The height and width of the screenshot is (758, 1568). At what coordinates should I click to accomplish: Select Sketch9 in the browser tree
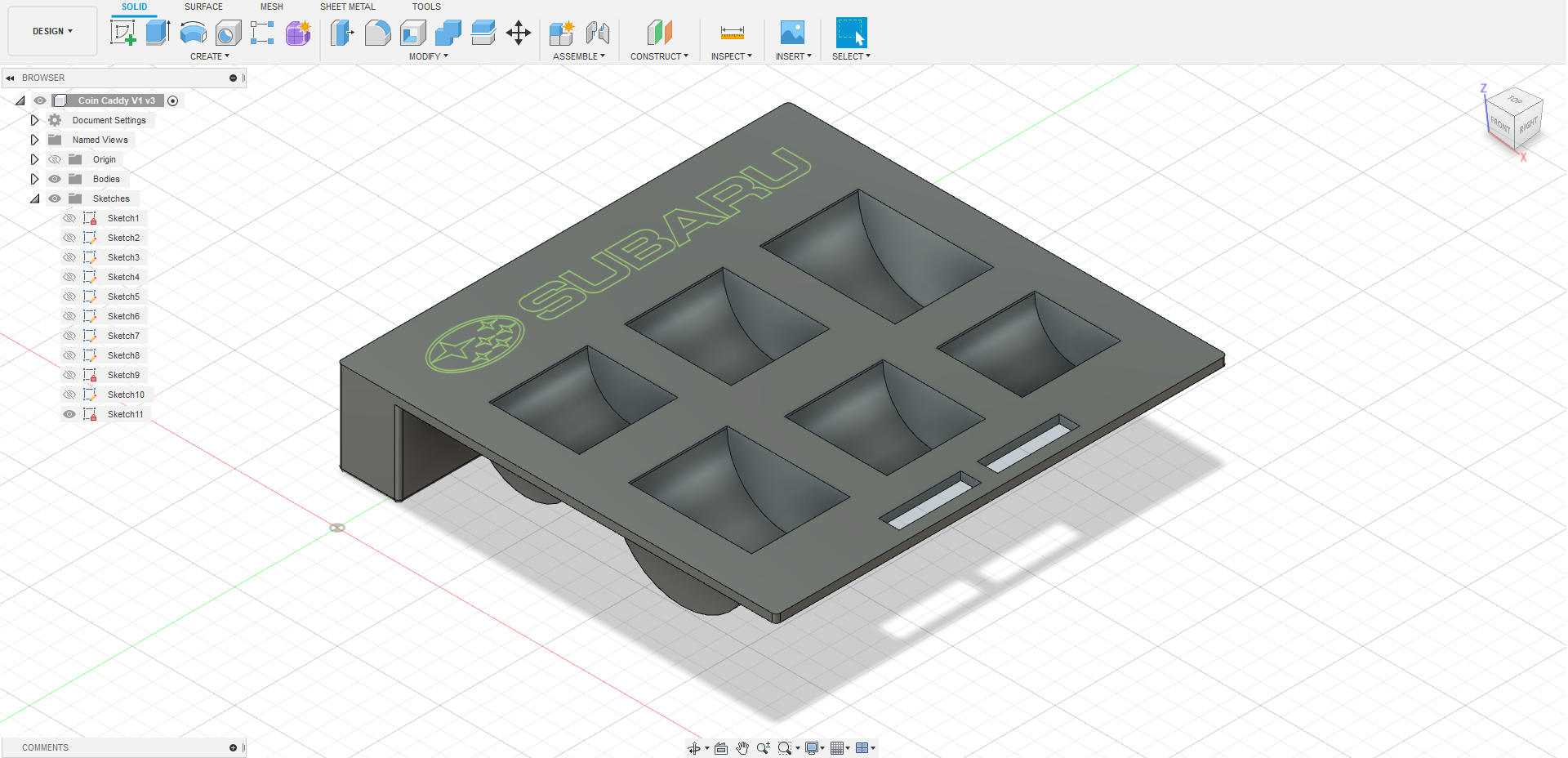point(123,375)
